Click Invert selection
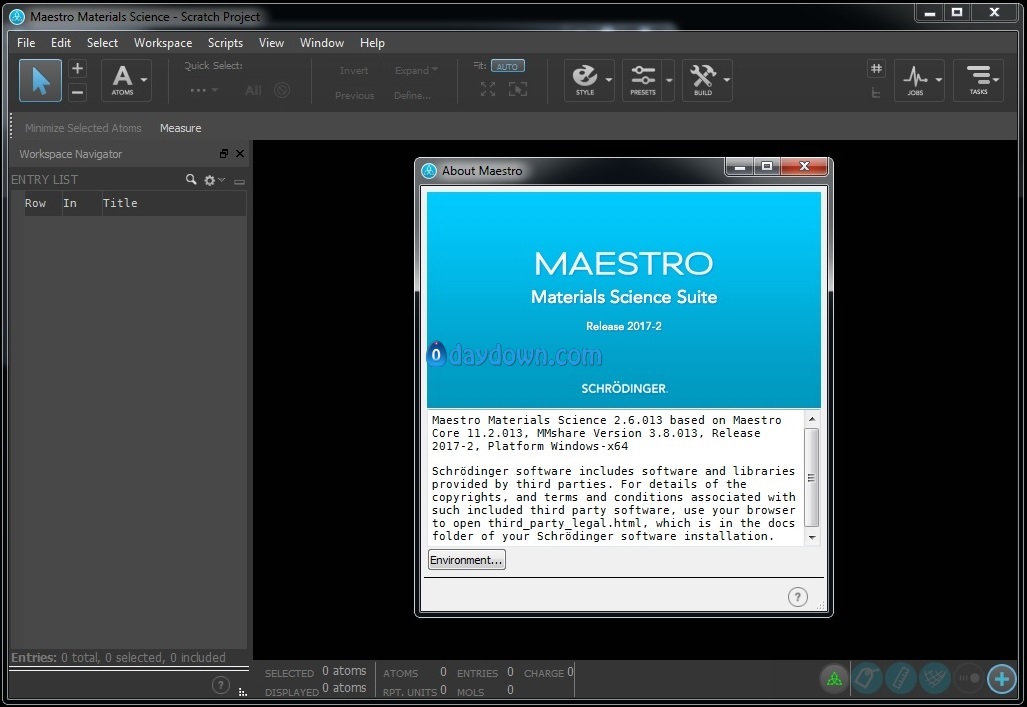The height and width of the screenshot is (707, 1027). [x=354, y=70]
